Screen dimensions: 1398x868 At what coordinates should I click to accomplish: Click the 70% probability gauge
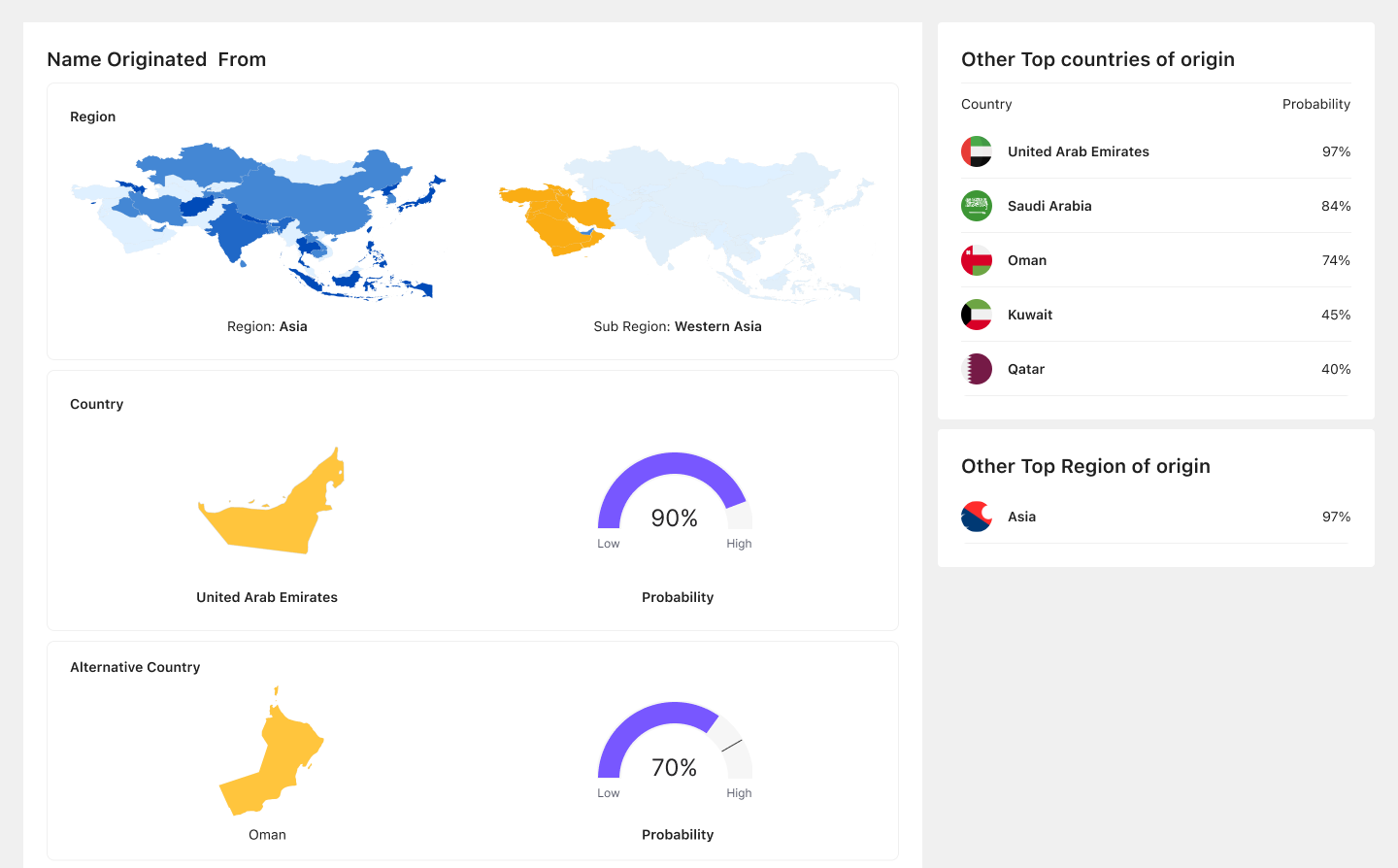[x=675, y=741]
